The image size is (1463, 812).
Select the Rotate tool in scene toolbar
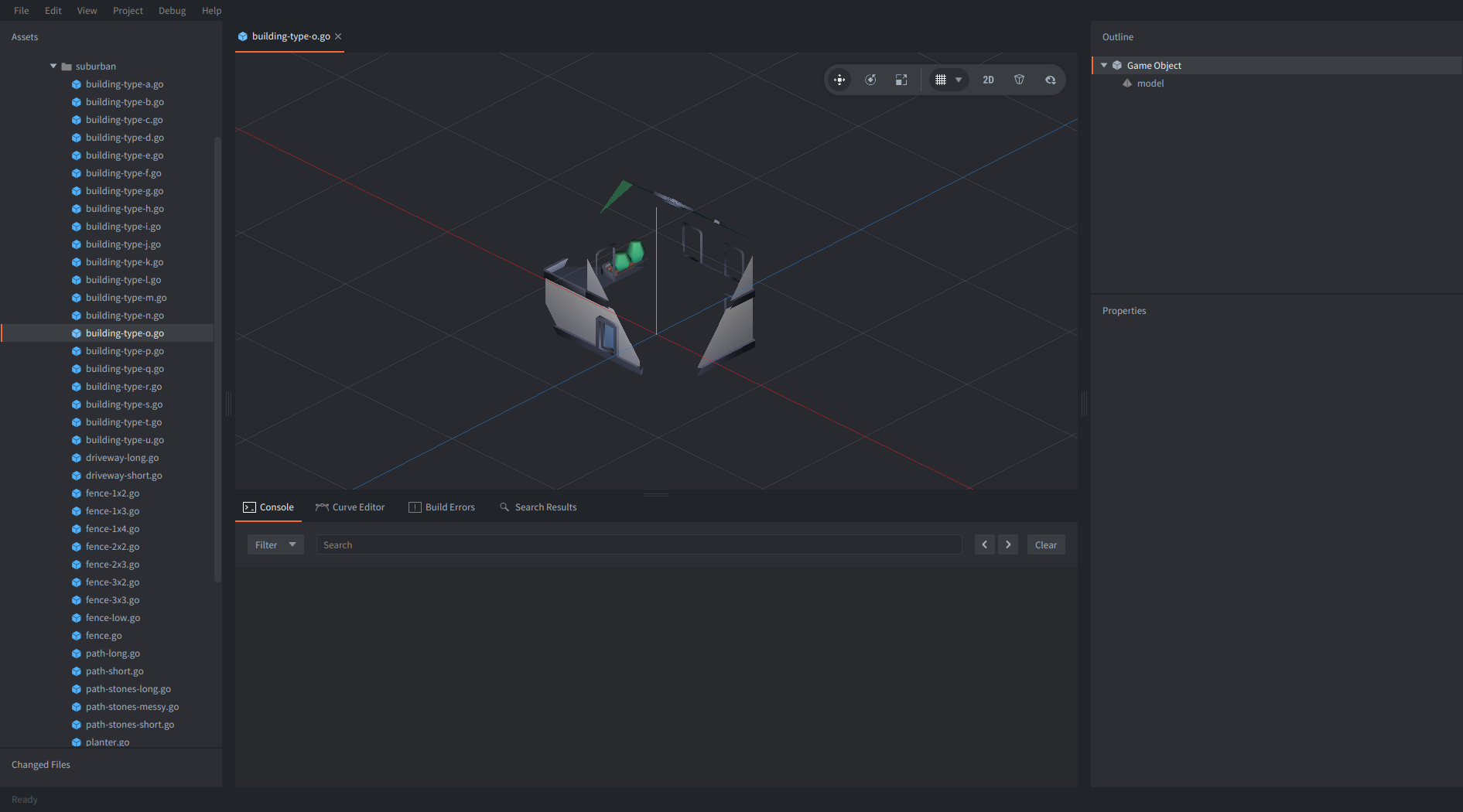870,80
